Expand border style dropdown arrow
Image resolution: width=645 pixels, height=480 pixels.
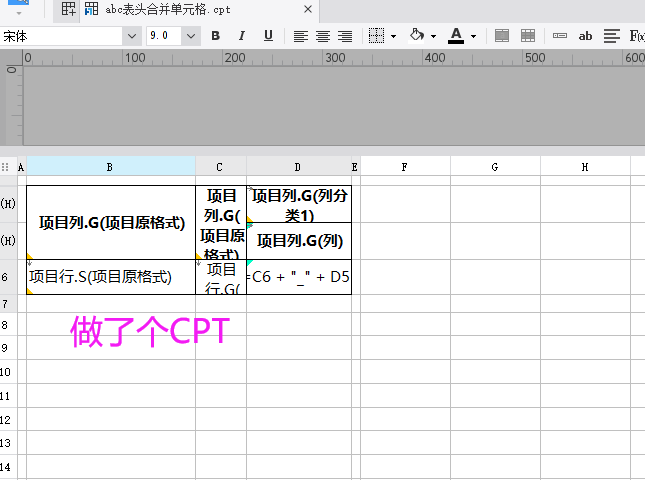click(394, 36)
